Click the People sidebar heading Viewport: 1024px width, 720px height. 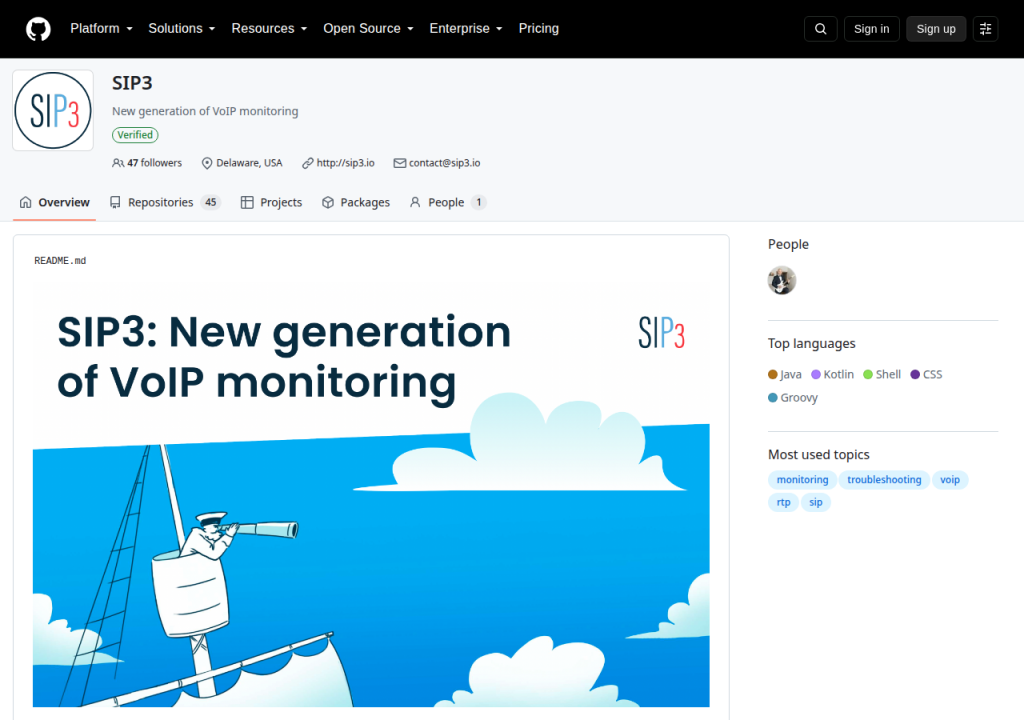(788, 244)
